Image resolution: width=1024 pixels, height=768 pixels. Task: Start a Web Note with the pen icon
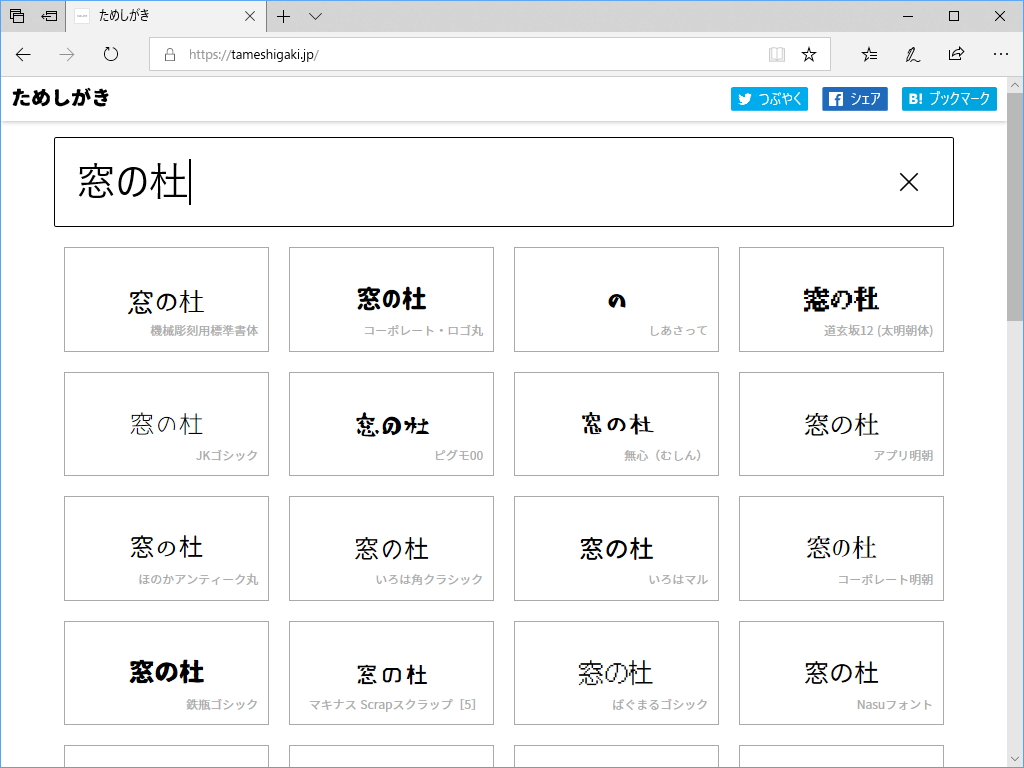(x=912, y=55)
